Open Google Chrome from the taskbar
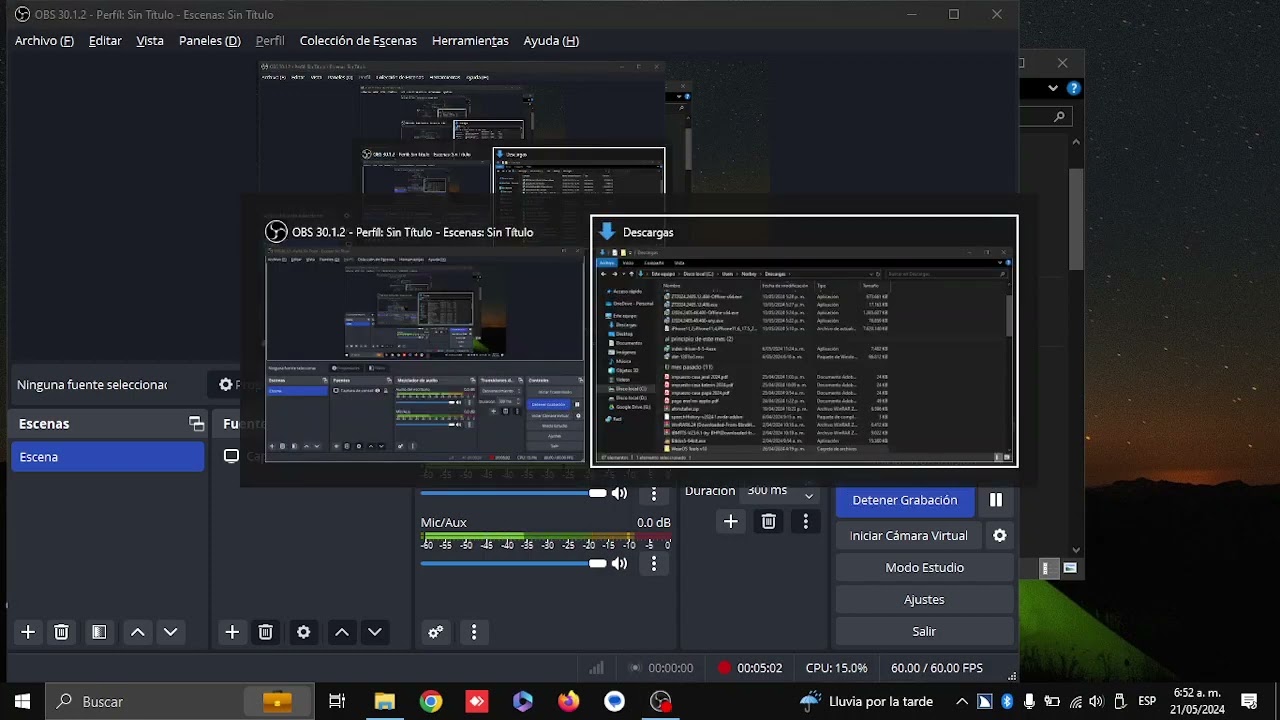Screen dimensions: 1280x720 [431, 702]
